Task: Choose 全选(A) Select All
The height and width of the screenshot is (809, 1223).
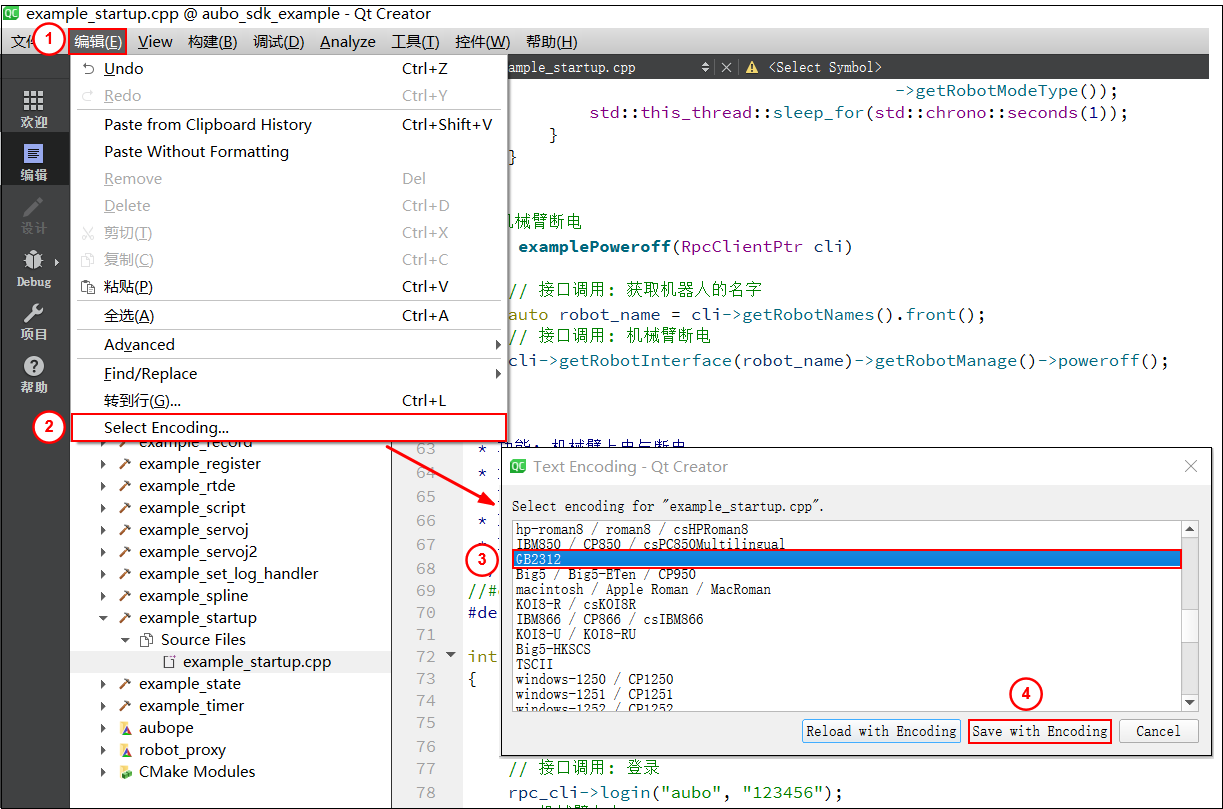Action: click(288, 316)
